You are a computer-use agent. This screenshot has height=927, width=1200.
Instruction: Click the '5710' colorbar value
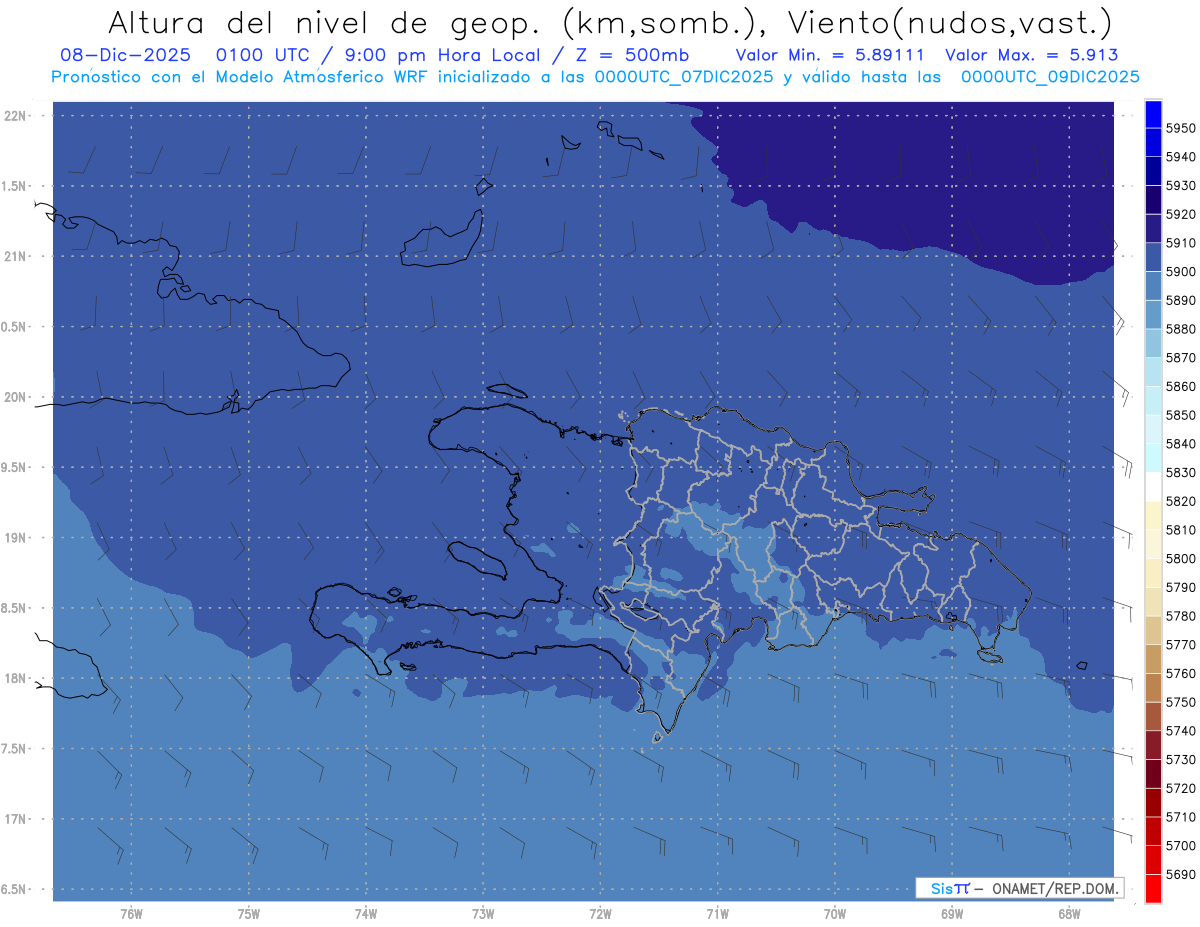coord(1180,817)
